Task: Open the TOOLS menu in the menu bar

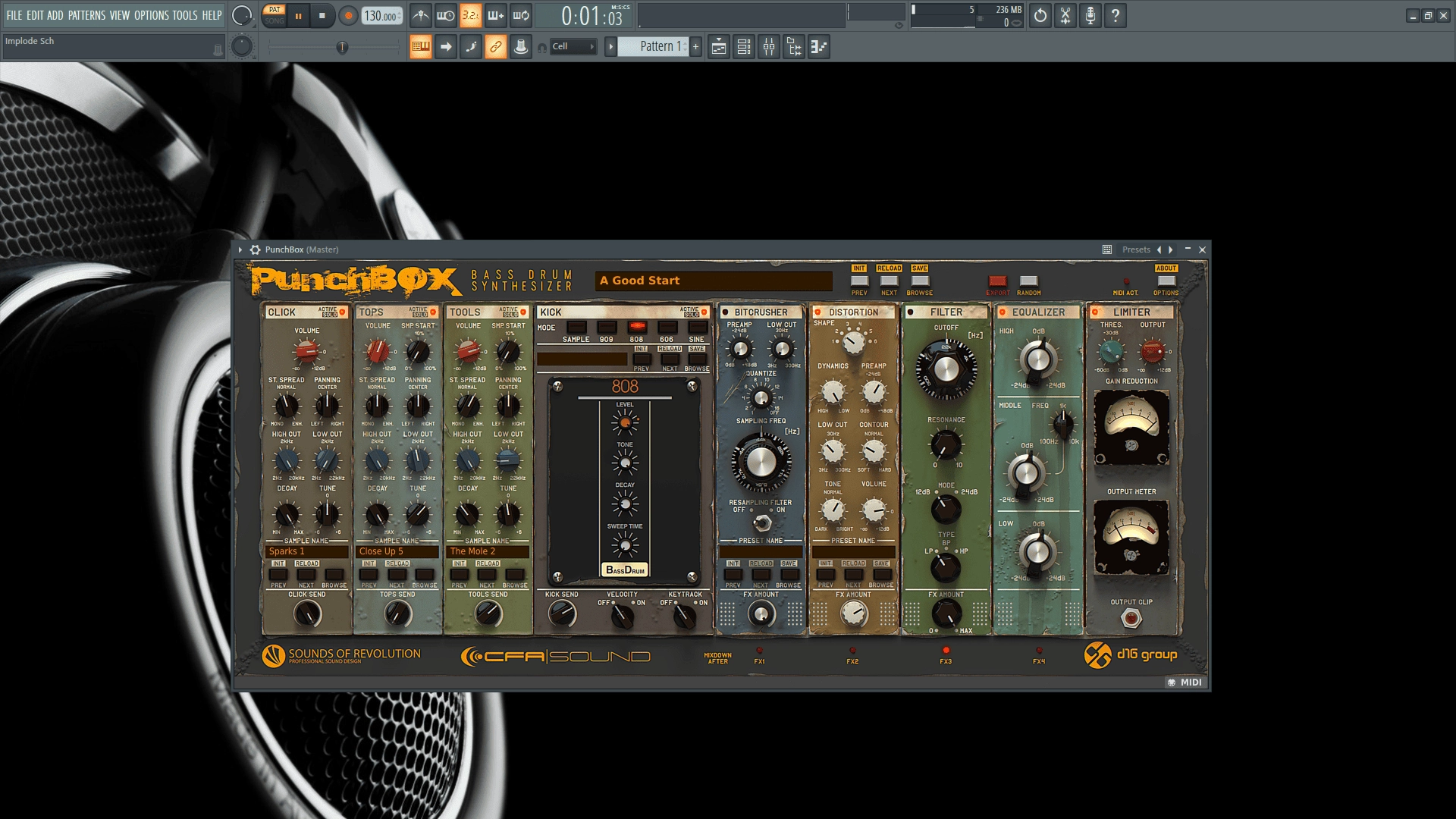Action: click(185, 15)
